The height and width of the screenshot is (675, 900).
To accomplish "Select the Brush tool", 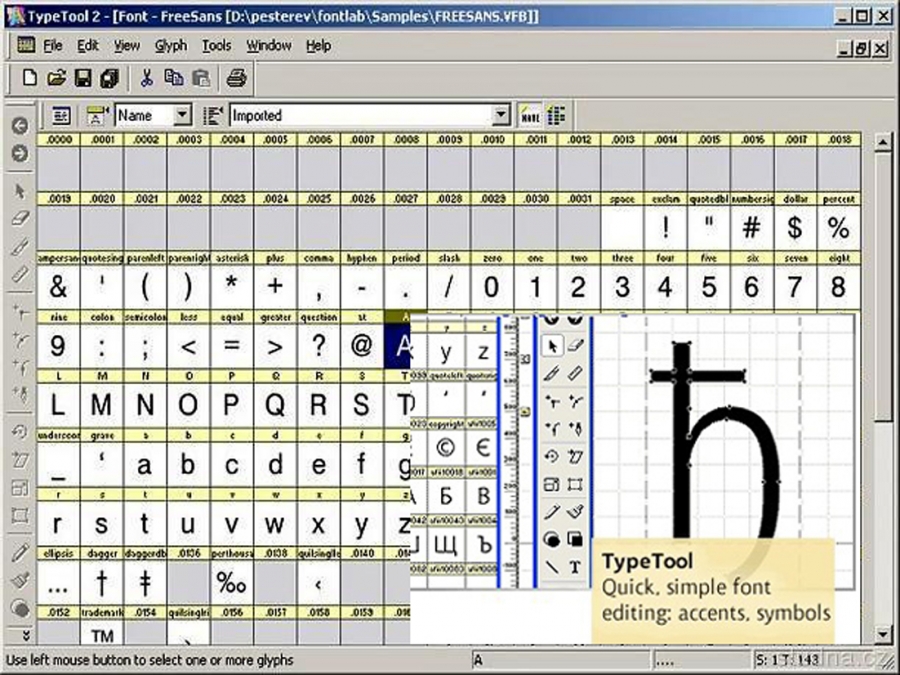I will (x=20, y=580).
